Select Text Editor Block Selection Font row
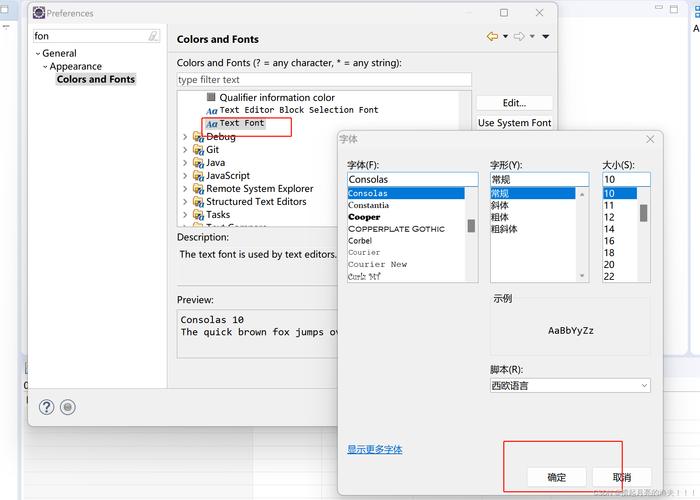Screen dimensions: 700x500 292,110
